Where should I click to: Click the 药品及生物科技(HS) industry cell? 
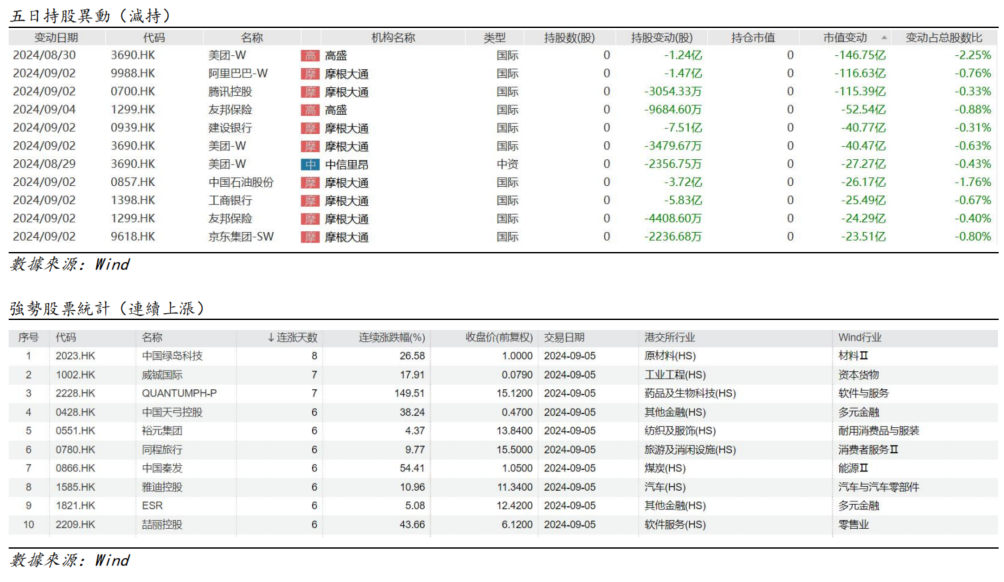[690, 394]
